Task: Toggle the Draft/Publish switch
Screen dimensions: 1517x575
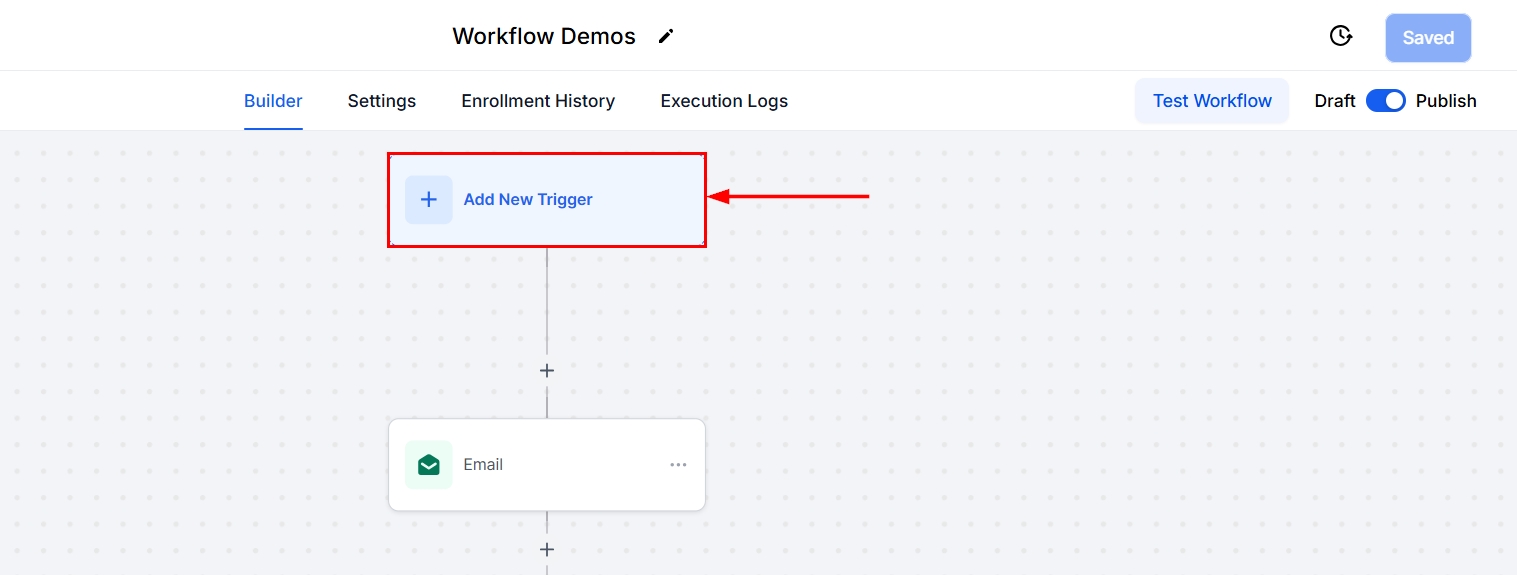Action: click(x=1385, y=101)
